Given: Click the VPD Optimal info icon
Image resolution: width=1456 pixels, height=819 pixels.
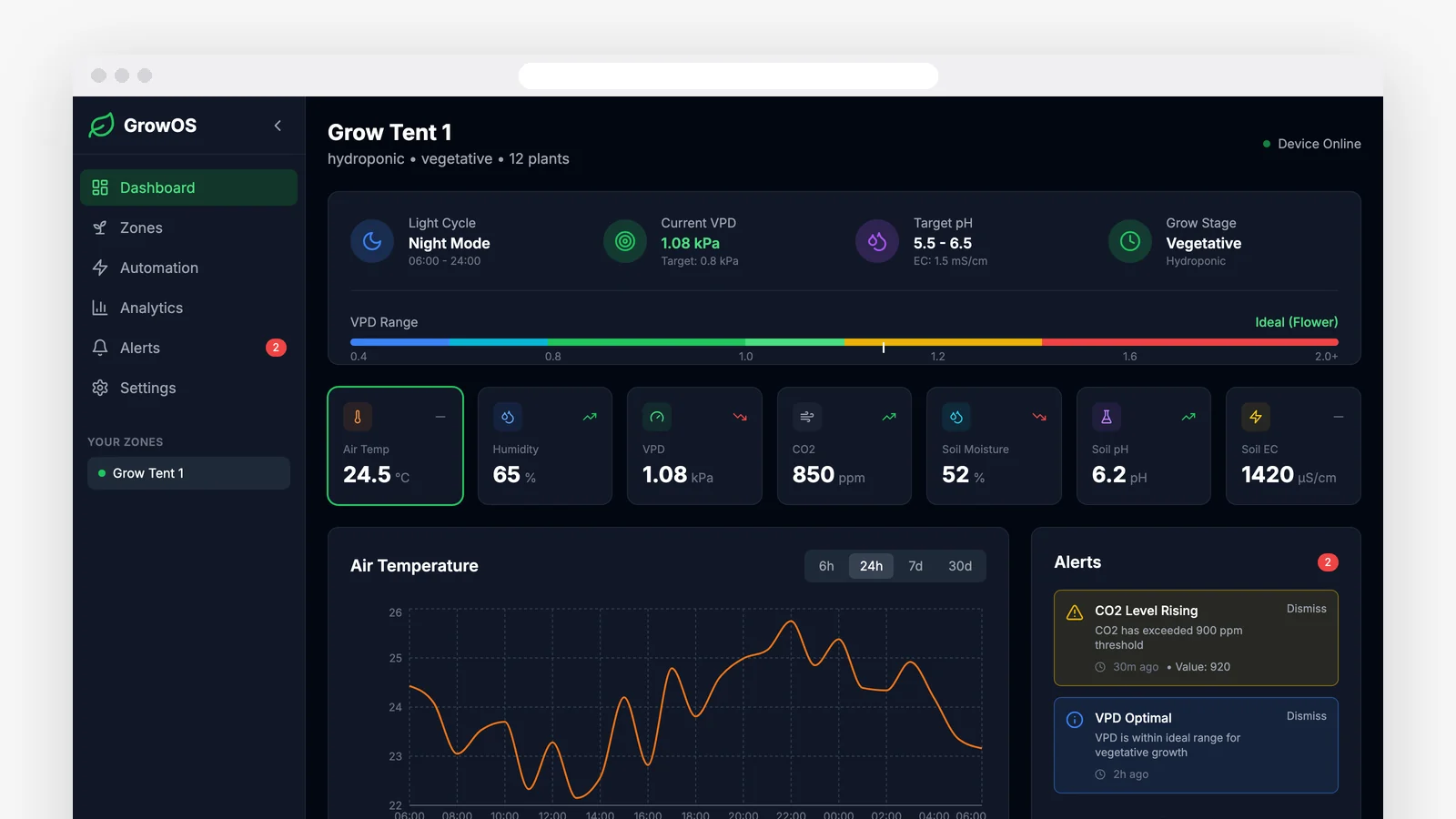Looking at the screenshot, I should [1075, 720].
